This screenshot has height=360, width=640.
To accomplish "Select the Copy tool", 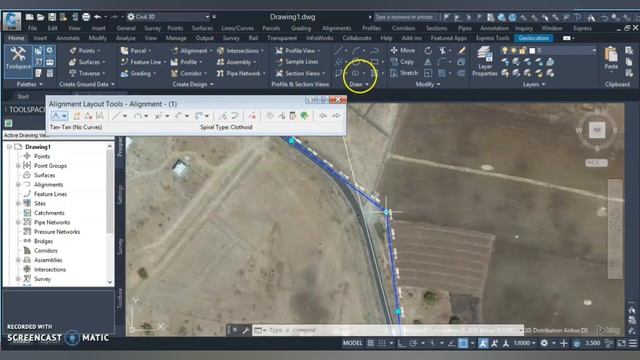I will (x=402, y=62).
